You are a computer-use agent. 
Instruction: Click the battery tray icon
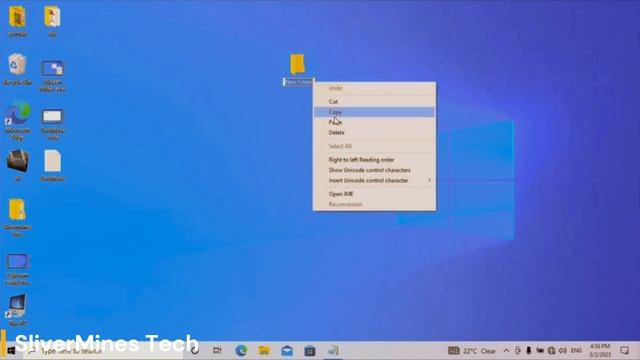[x=540, y=351]
